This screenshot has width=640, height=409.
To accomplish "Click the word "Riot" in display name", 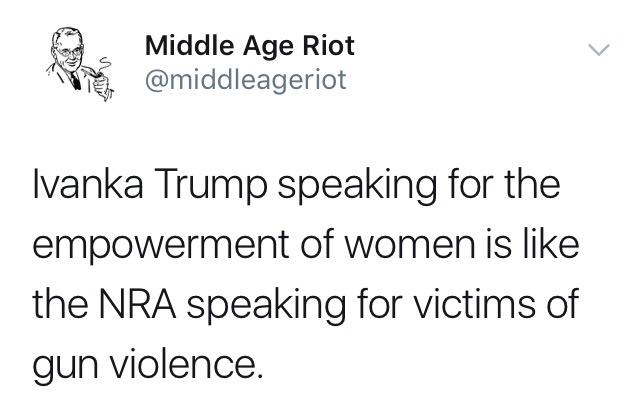I will (x=328, y=45).
